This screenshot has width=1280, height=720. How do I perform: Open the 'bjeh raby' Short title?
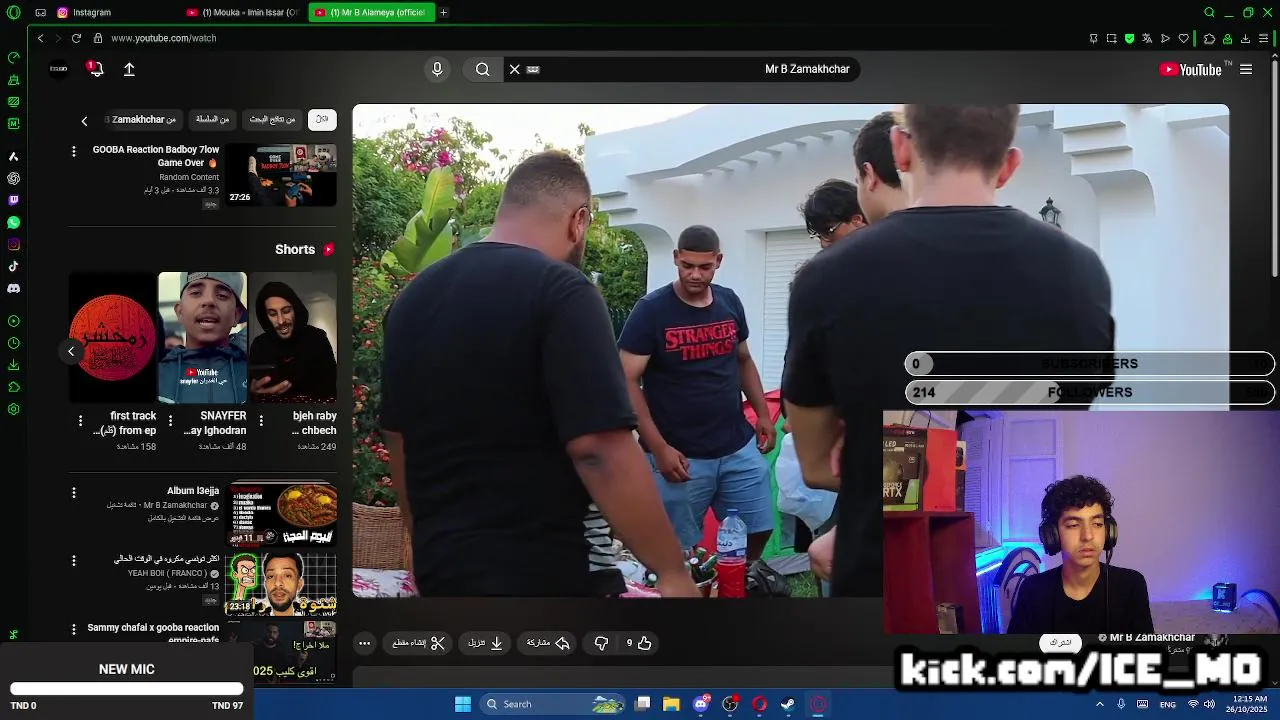[314, 423]
